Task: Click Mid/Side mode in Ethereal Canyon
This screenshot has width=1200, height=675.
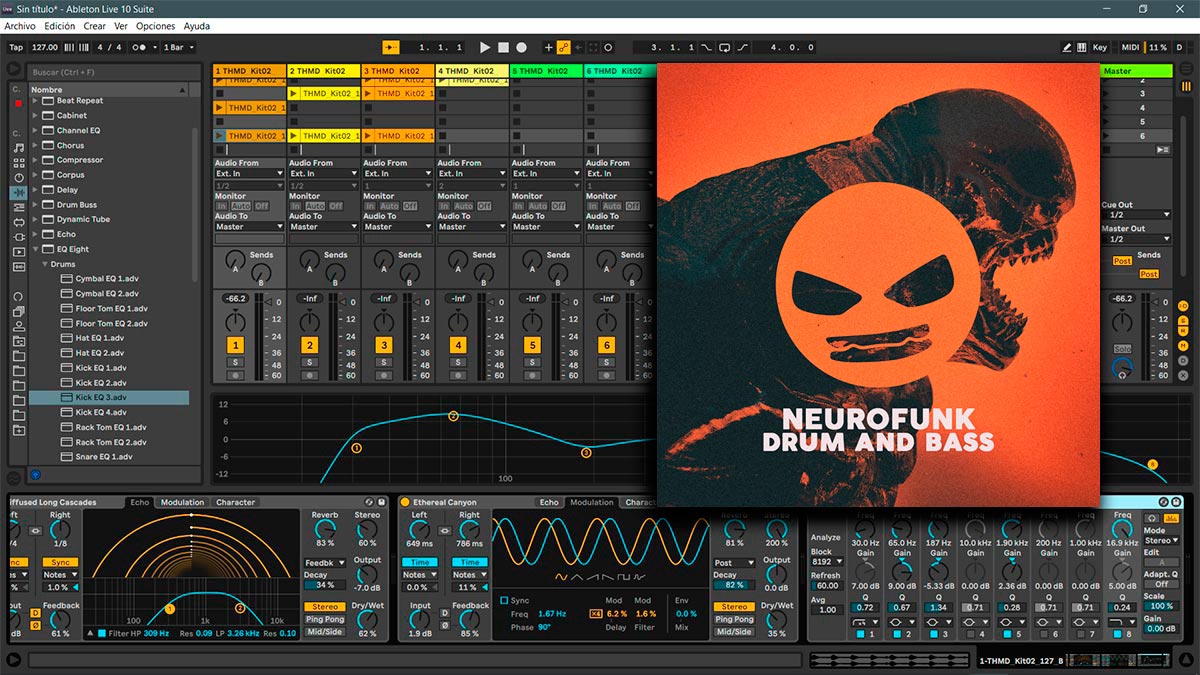Action: tap(734, 632)
